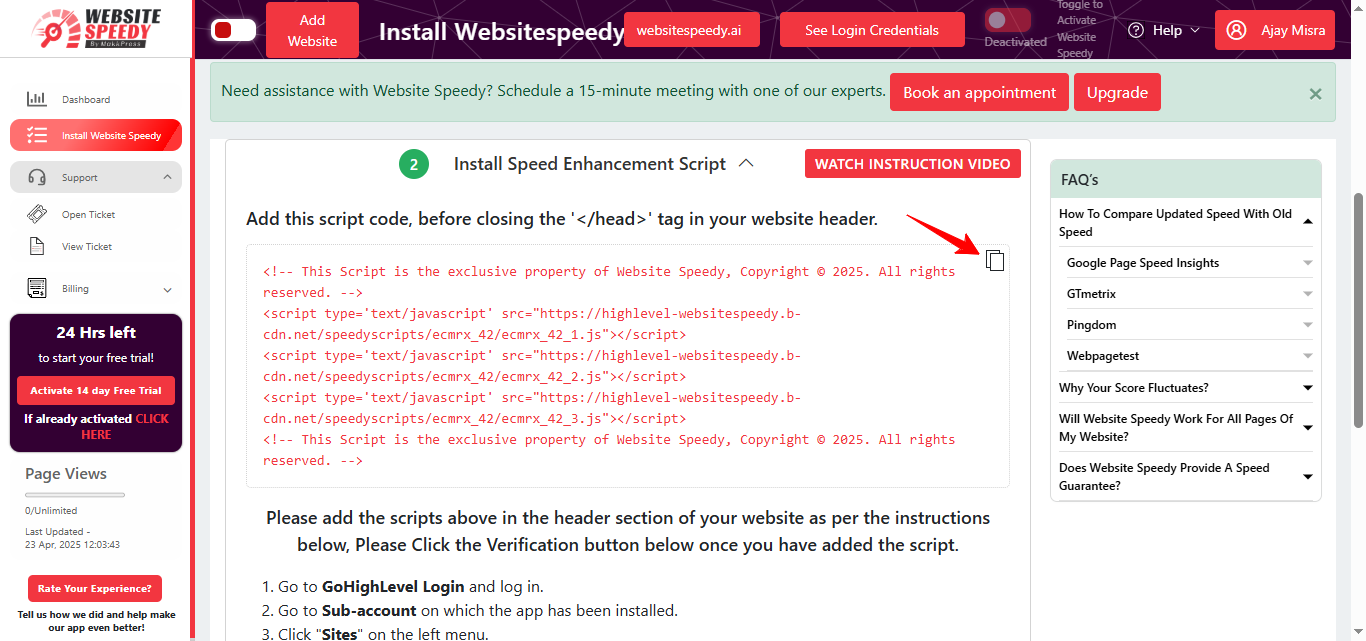
Task: Click the View Ticket document icon
Action: [x=37, y=246]
